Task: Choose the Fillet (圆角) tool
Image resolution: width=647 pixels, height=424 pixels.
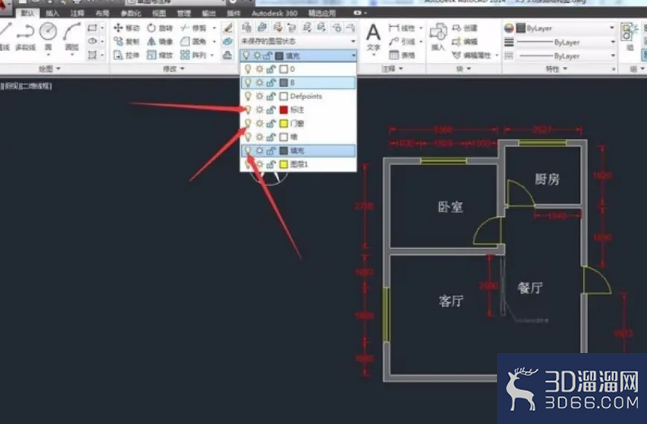Action: (x=193, y=41)
